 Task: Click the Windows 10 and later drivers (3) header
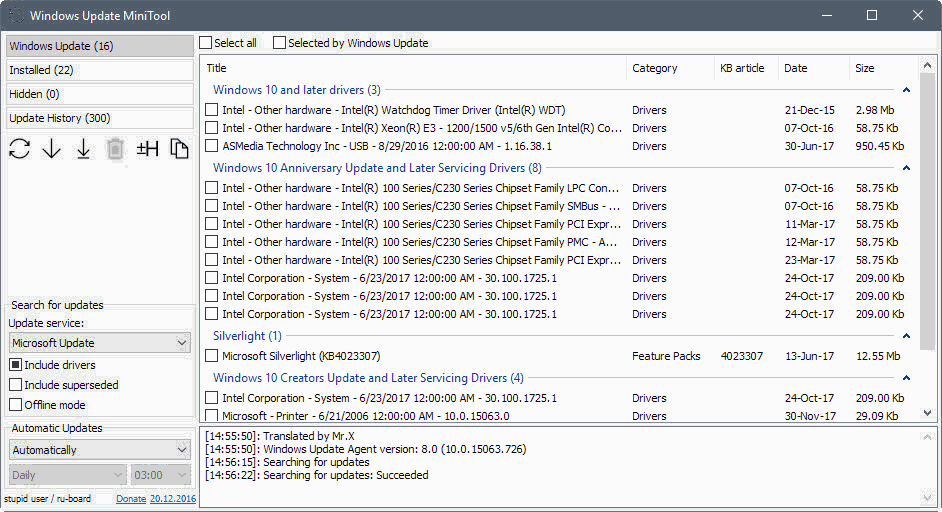[297, 90]
